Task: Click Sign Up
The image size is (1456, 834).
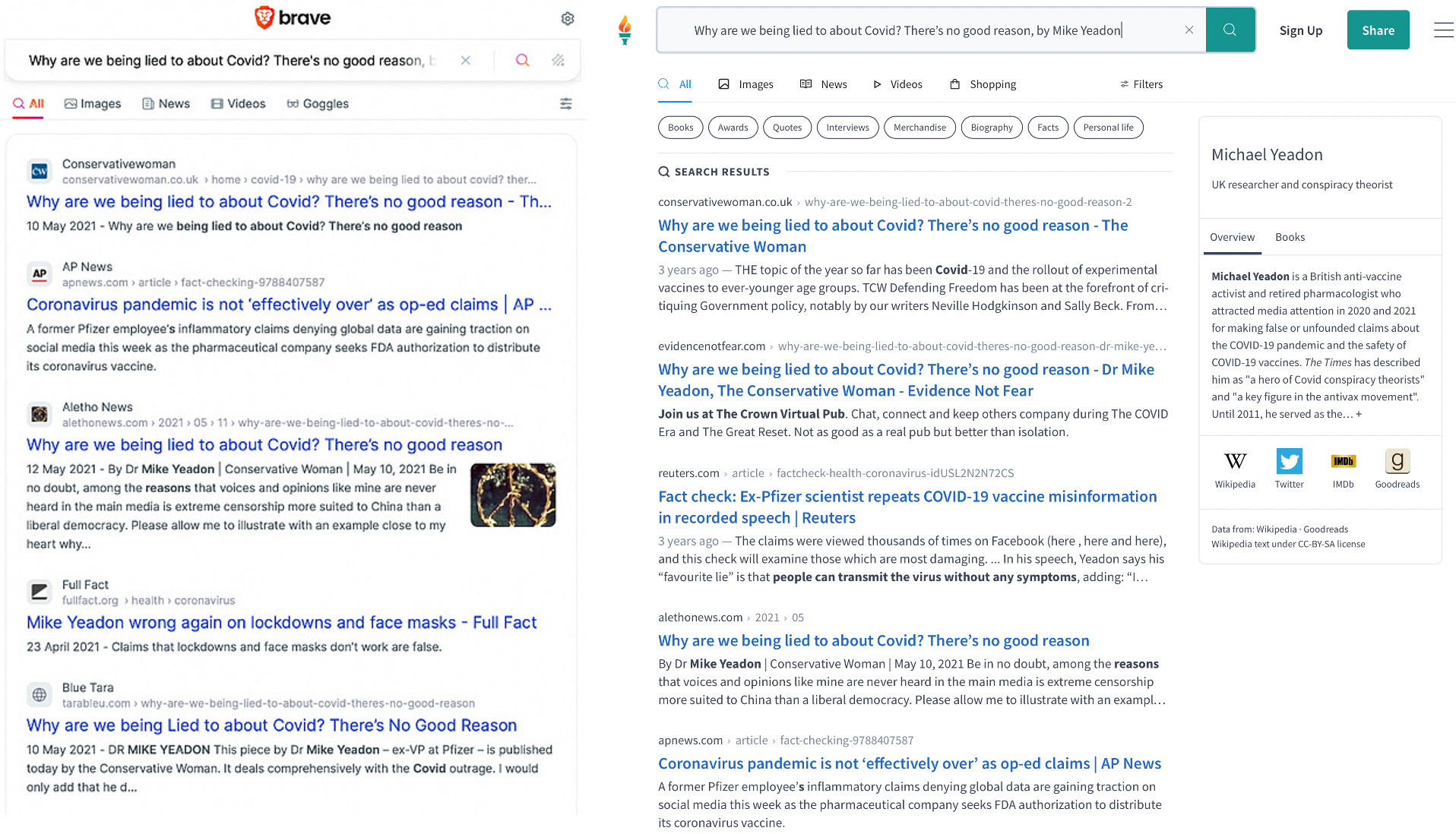Action: pos(1301,30)
